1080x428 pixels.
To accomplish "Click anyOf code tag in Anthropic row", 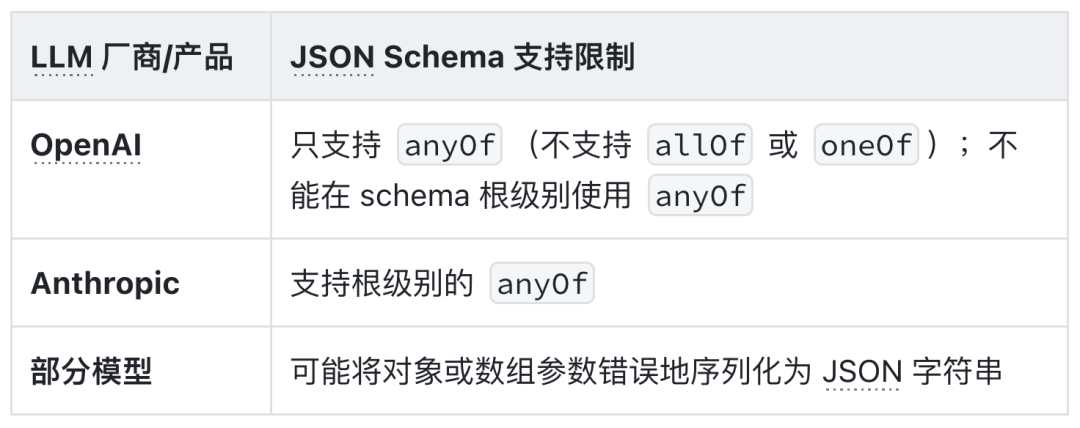I will (x=543, y=284).
